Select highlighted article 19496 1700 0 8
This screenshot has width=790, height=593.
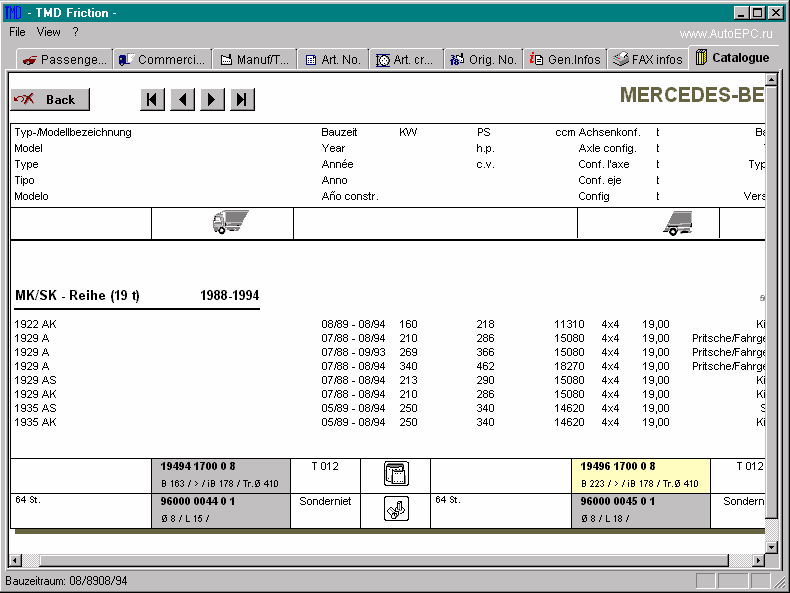640,475
